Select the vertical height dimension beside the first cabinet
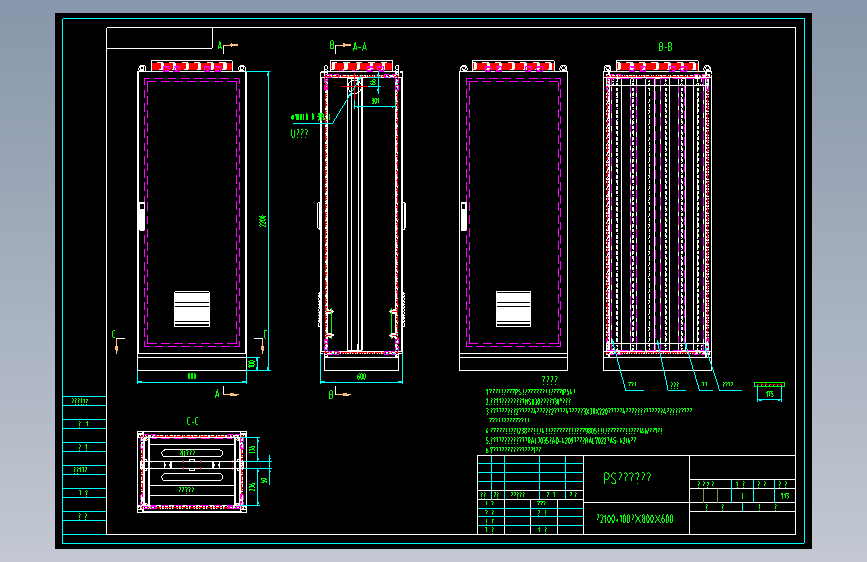867x562 pixels. click(x=263, y=221)
